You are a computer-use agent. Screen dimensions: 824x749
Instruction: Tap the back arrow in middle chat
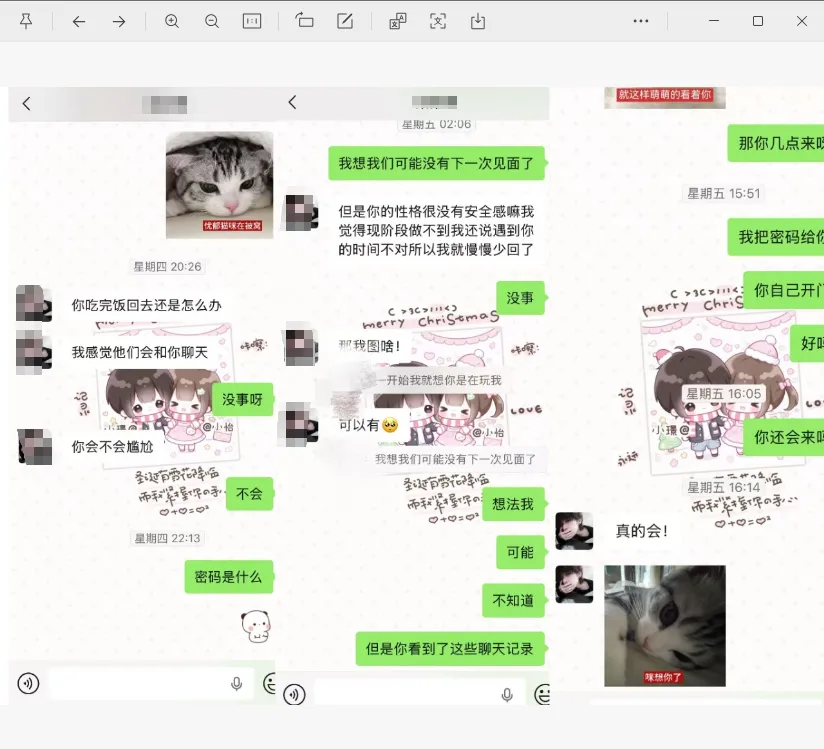click(x=293, y=102)
